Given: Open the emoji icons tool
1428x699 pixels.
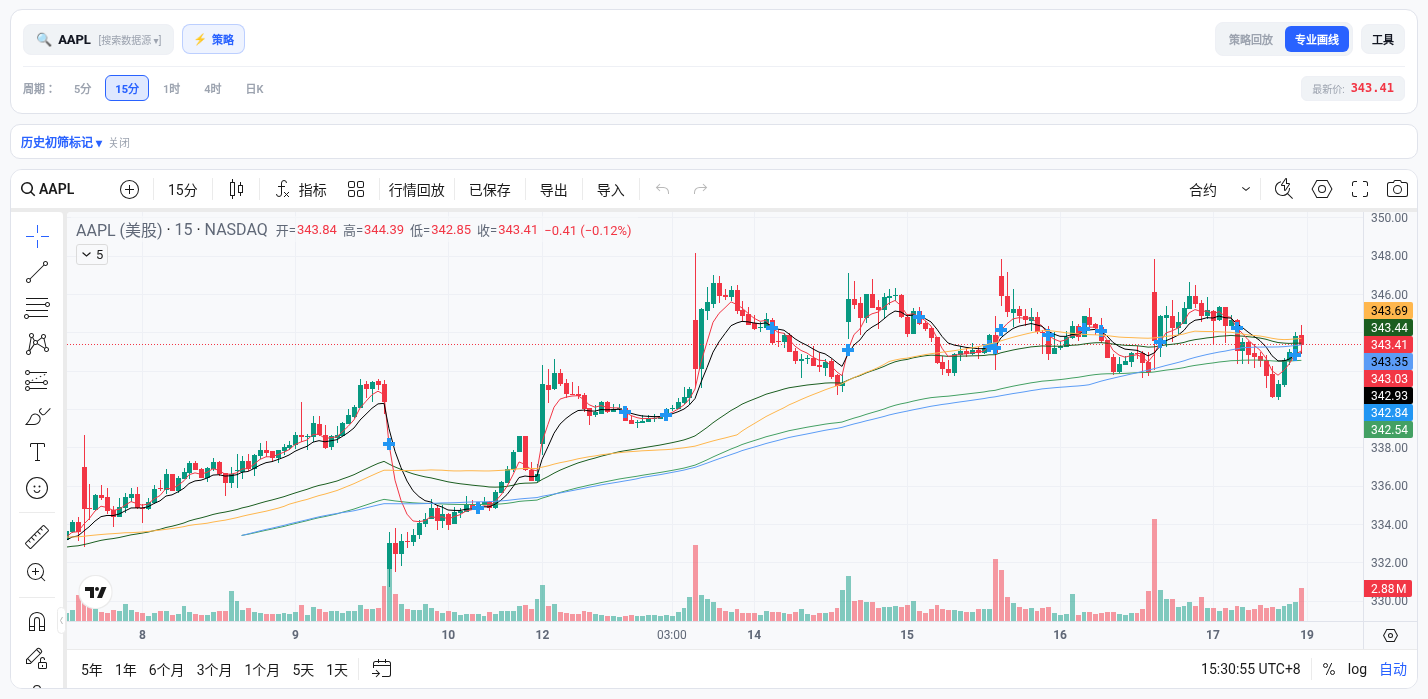Looking at the screenshot, I should coord(37,488).
